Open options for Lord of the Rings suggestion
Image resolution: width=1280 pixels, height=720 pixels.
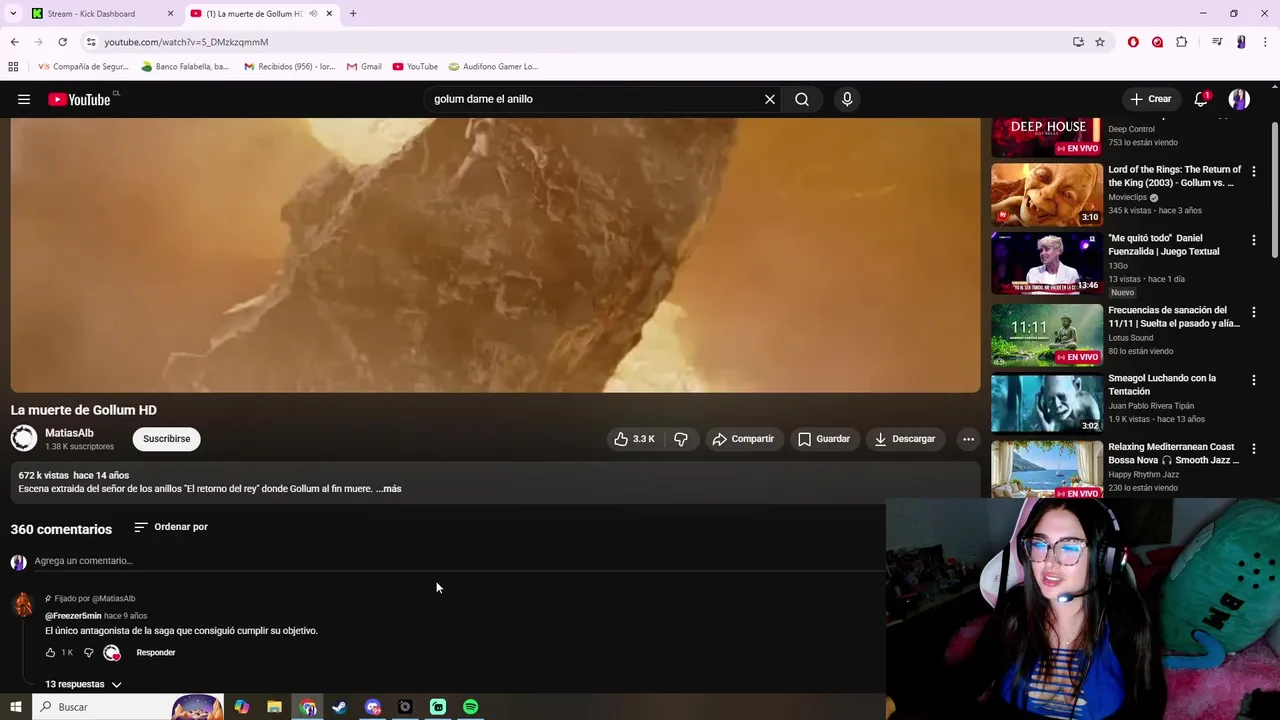(x=1254, y=172)
